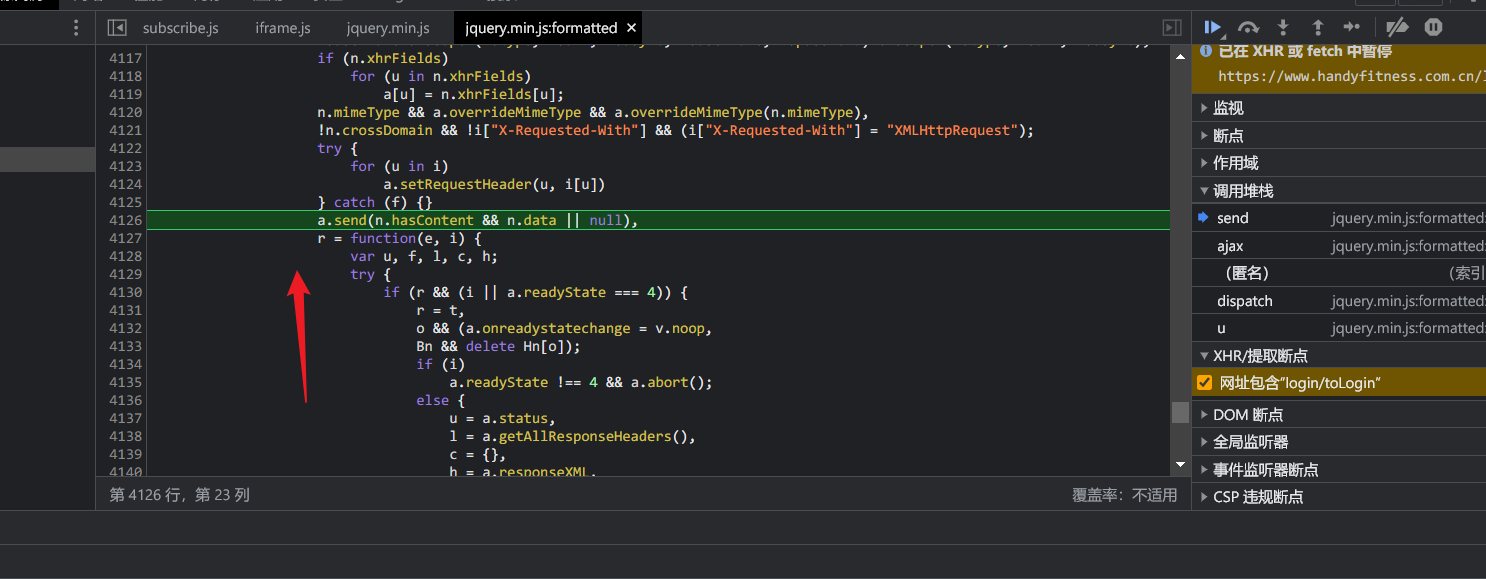The height and width of the screenshot is (579, 1486).
Task: Open the navigator three-dot menu
Action: [76, 28]
